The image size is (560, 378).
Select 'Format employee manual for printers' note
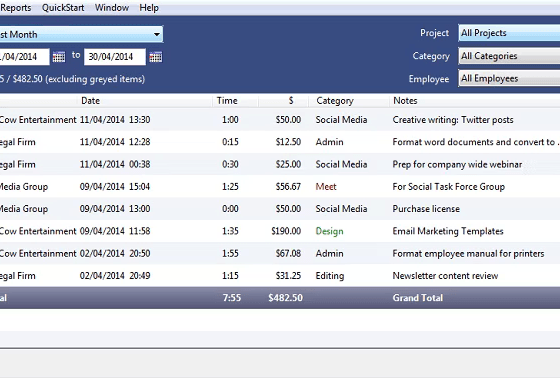tap(468, 253)
